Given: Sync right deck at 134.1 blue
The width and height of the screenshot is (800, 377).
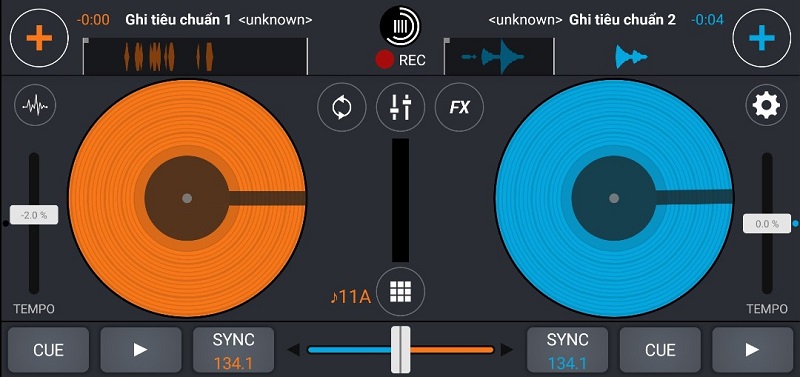Looking at the screenshot, I should coord(567,350).
